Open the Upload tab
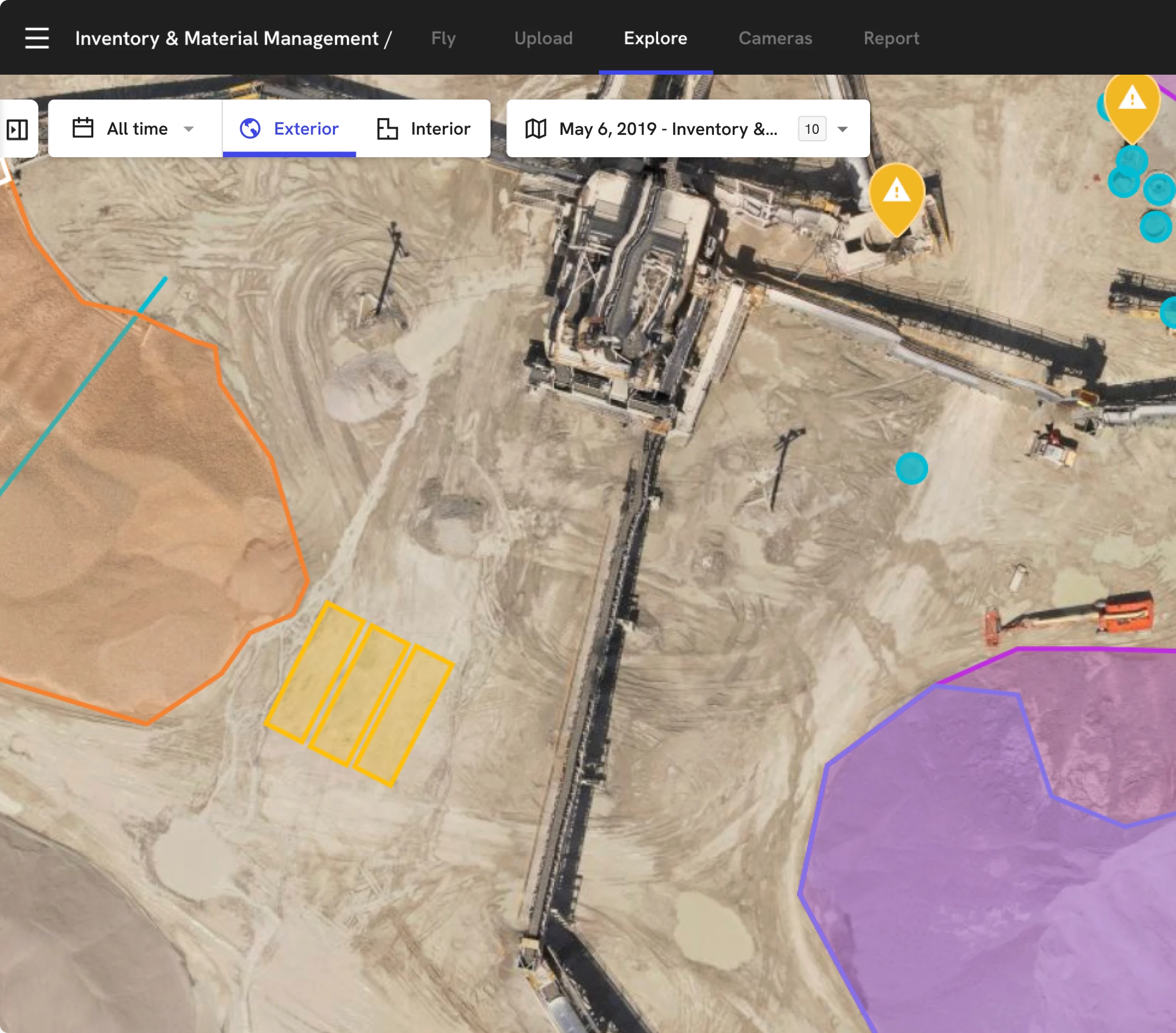Screen dimensions: 1176x1033 coord(543,38)
